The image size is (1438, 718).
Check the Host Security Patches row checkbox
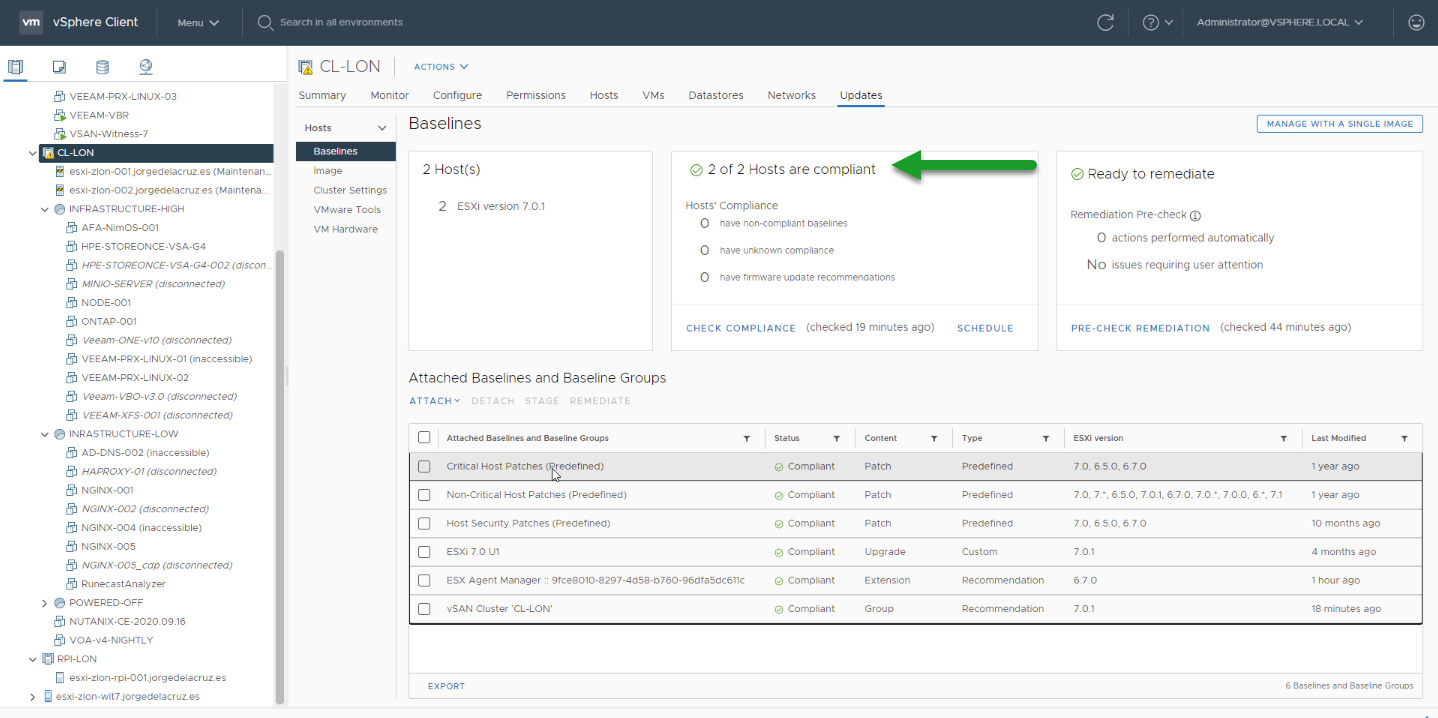424,523
